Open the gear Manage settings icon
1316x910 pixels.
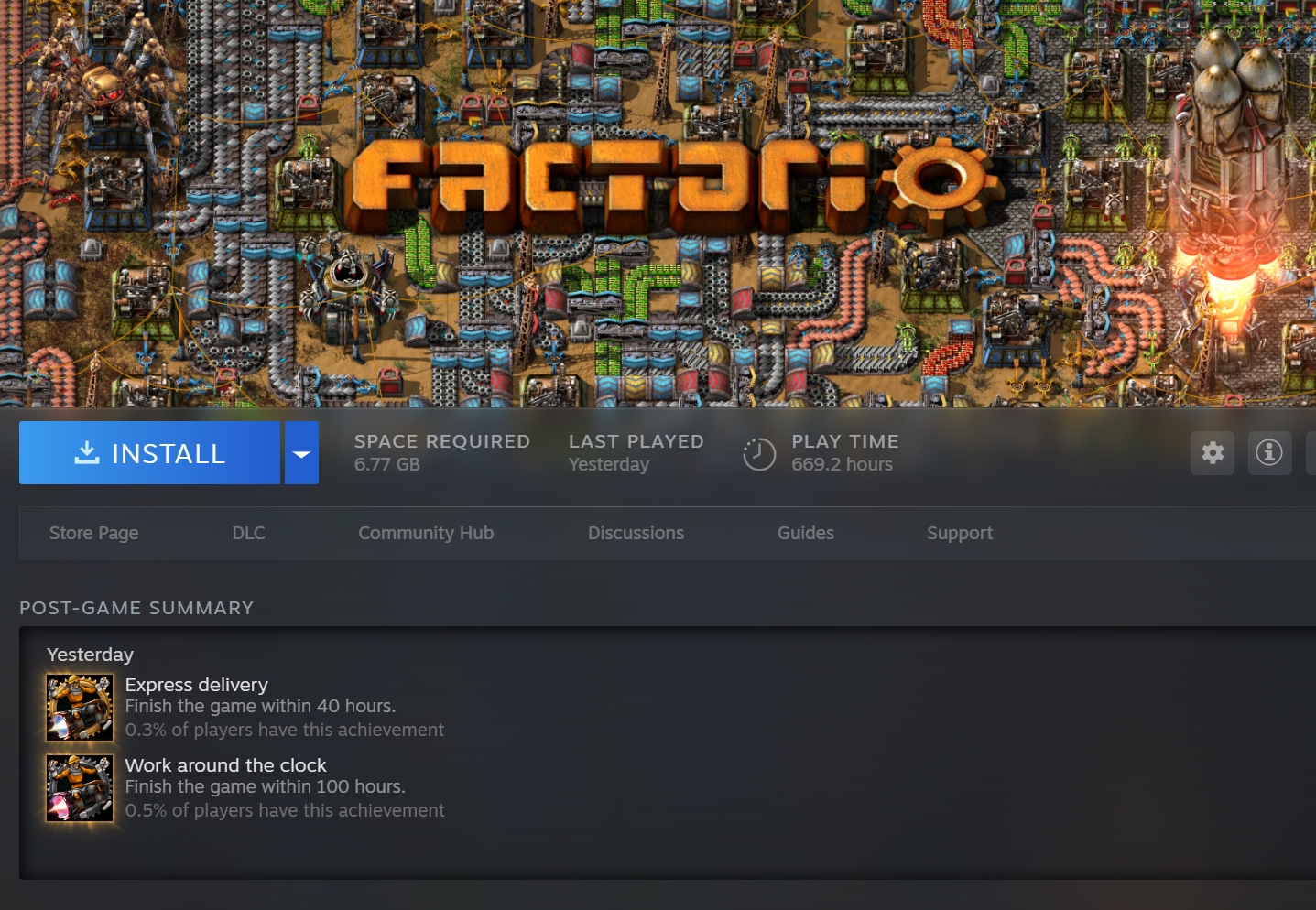(x=1213, y=453)
